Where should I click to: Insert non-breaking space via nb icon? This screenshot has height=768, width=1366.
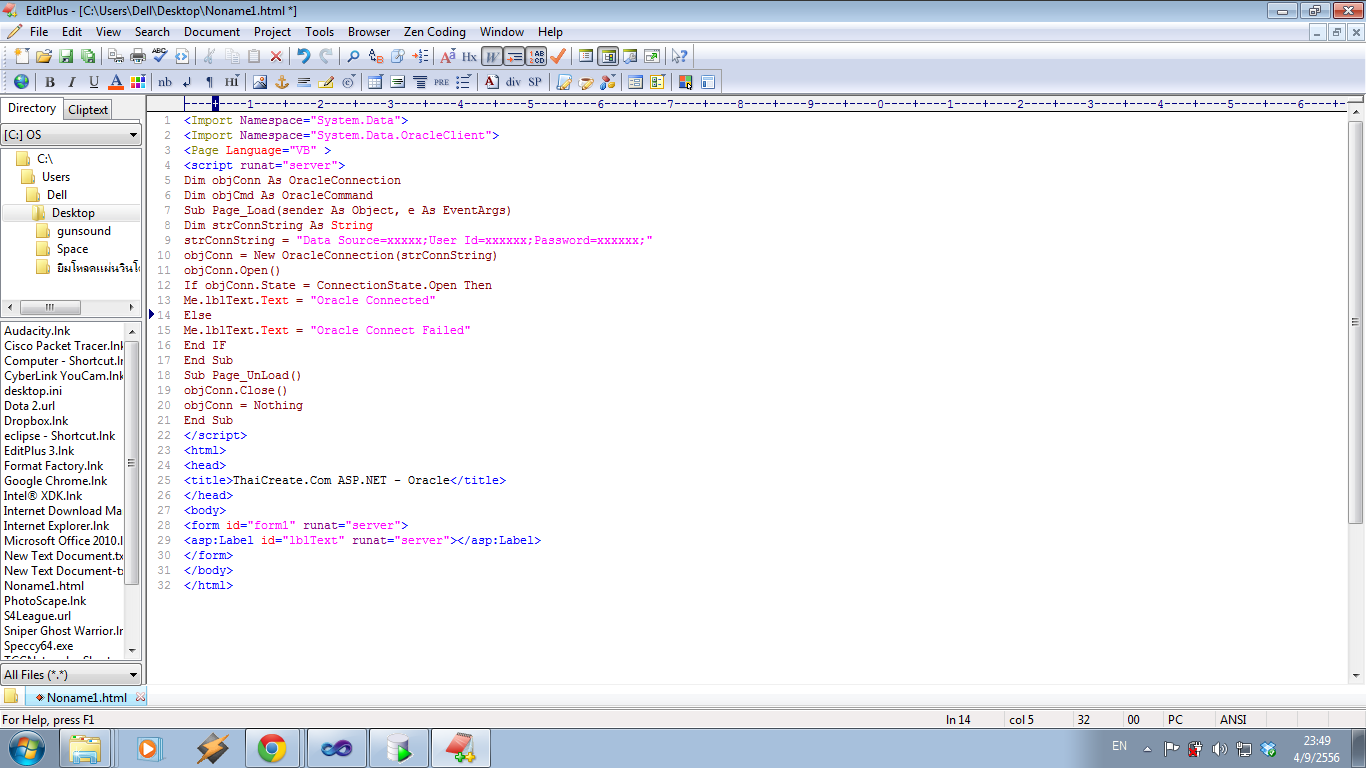click(165, 82)
